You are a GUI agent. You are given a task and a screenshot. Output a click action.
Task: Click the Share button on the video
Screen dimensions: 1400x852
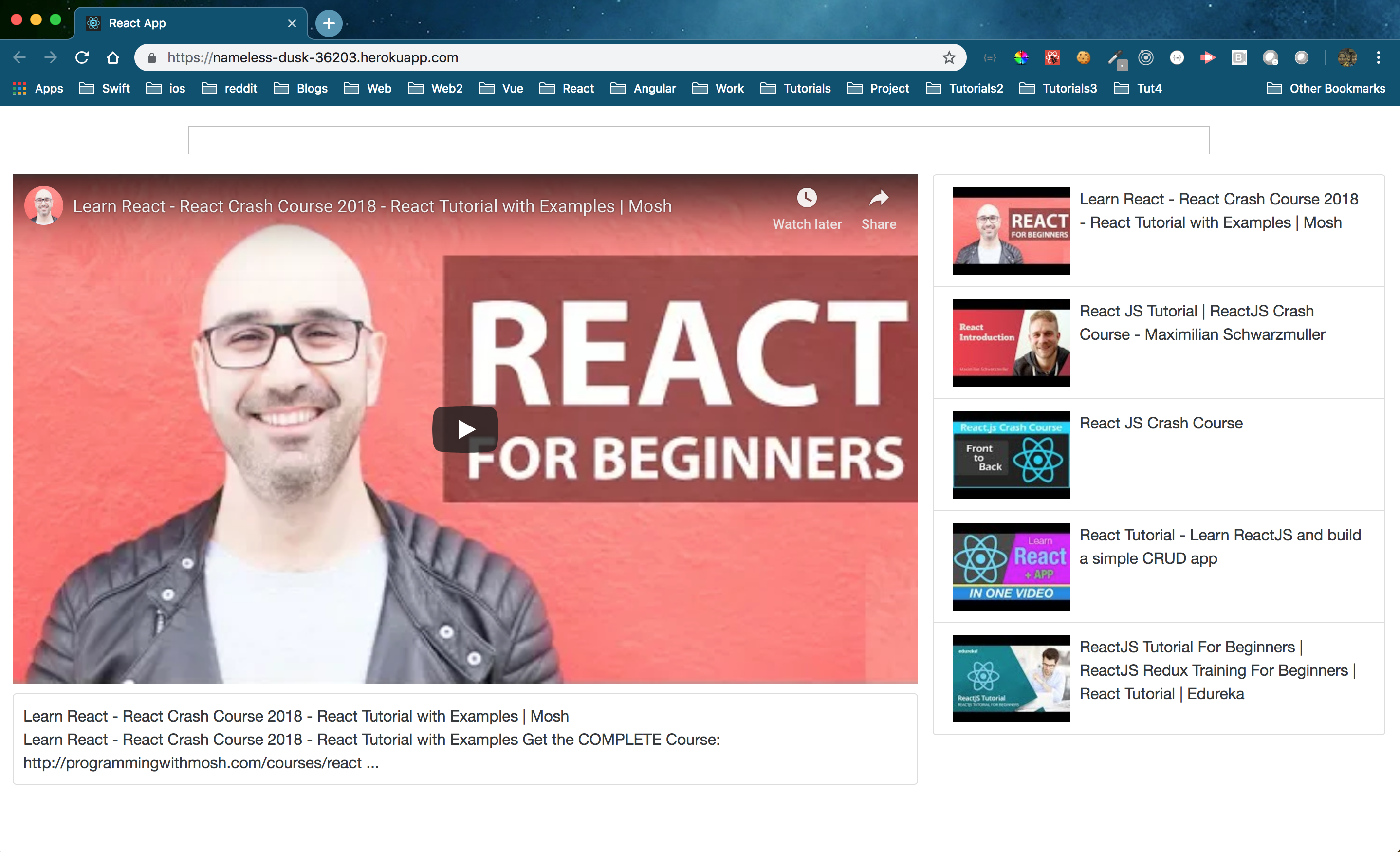878,207
